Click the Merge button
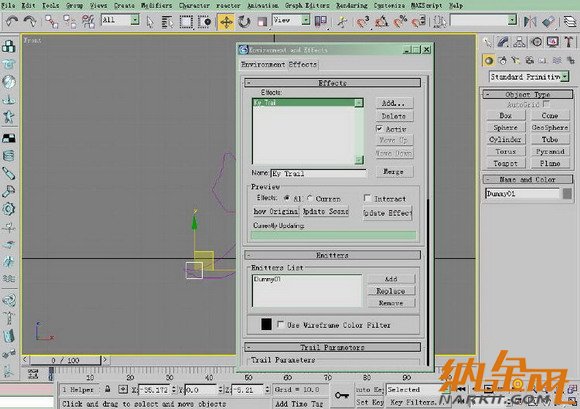This screenshot has height=409, width=580. click(x=394, y=172)
